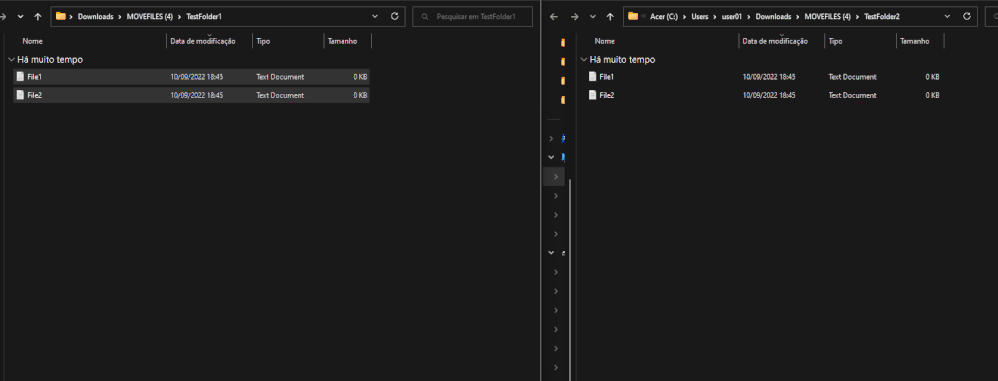The height and width of the screenshot is (381, 998).
Task: Refresh the TestFolder1 window
Action: (395, 17)
